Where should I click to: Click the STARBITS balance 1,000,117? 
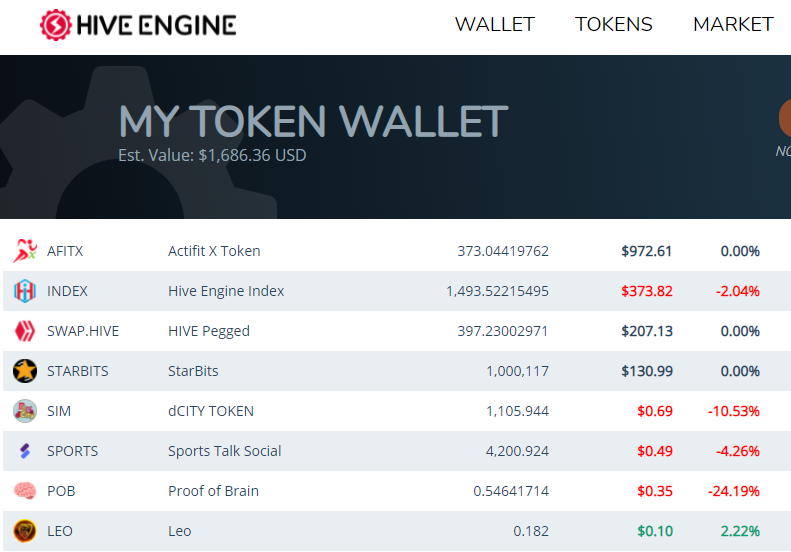(517, 371)
